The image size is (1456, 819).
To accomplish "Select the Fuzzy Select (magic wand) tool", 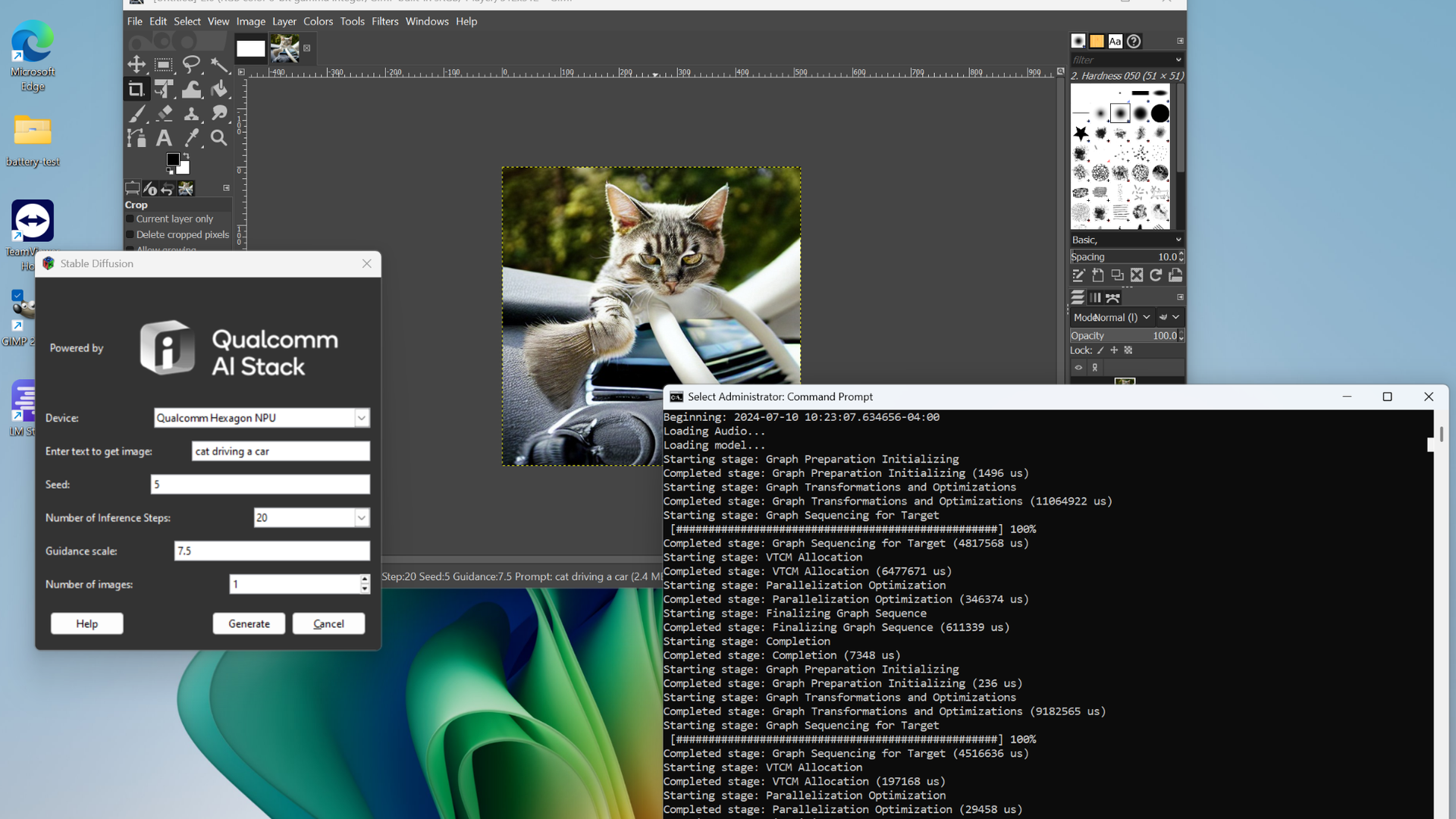I will point(220,64).
